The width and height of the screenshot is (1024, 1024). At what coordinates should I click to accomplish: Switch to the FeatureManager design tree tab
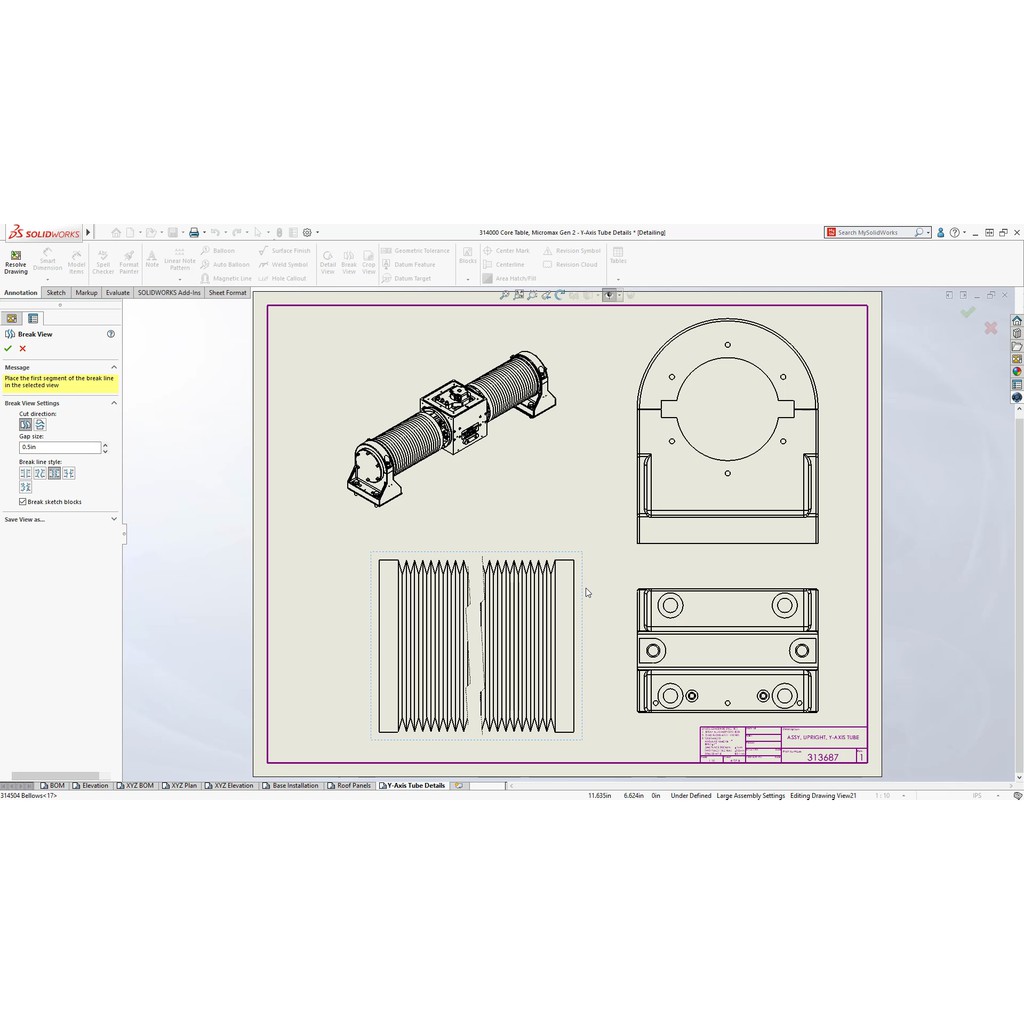[12, 318]
